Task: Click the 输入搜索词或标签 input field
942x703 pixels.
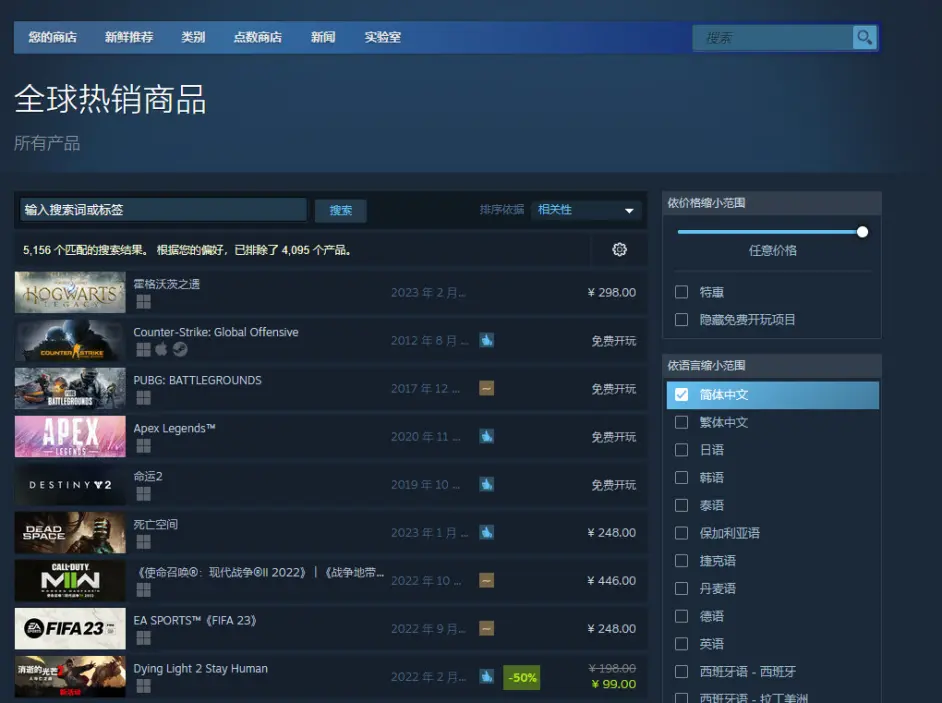Action: tap(160, 210)
